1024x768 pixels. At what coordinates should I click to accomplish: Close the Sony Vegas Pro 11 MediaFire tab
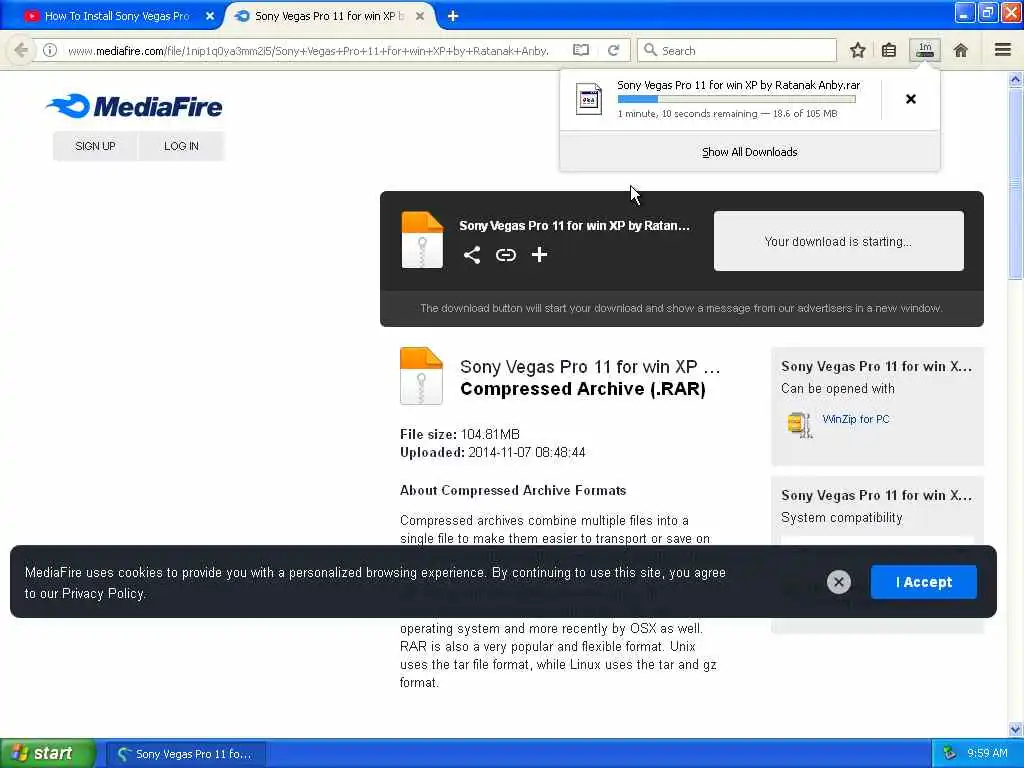click(x=420, y=16)
